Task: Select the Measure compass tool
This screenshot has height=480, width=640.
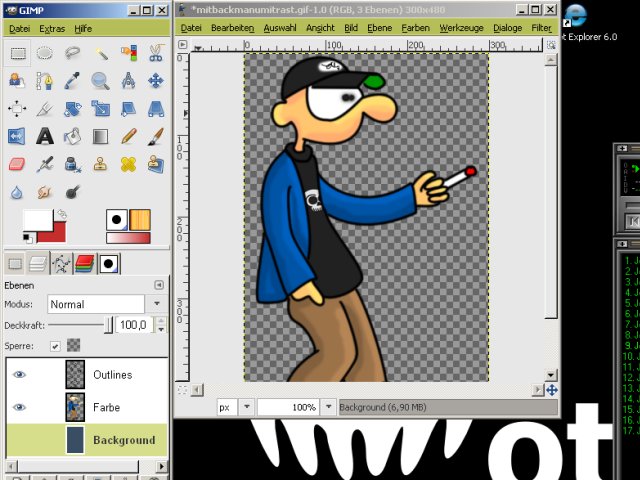Action: (128, 81)
